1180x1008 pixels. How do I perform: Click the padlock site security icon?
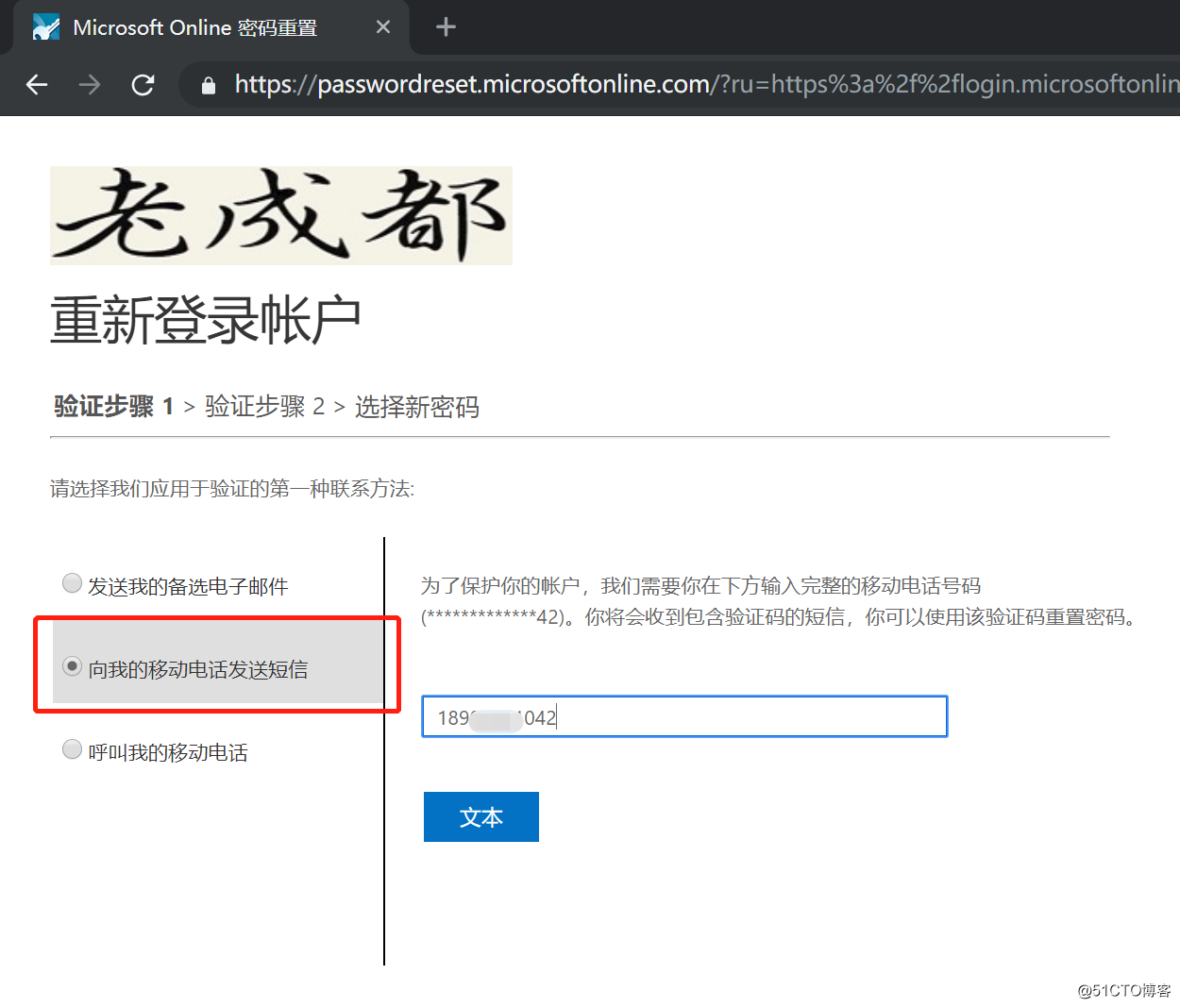tap(209, 86)
